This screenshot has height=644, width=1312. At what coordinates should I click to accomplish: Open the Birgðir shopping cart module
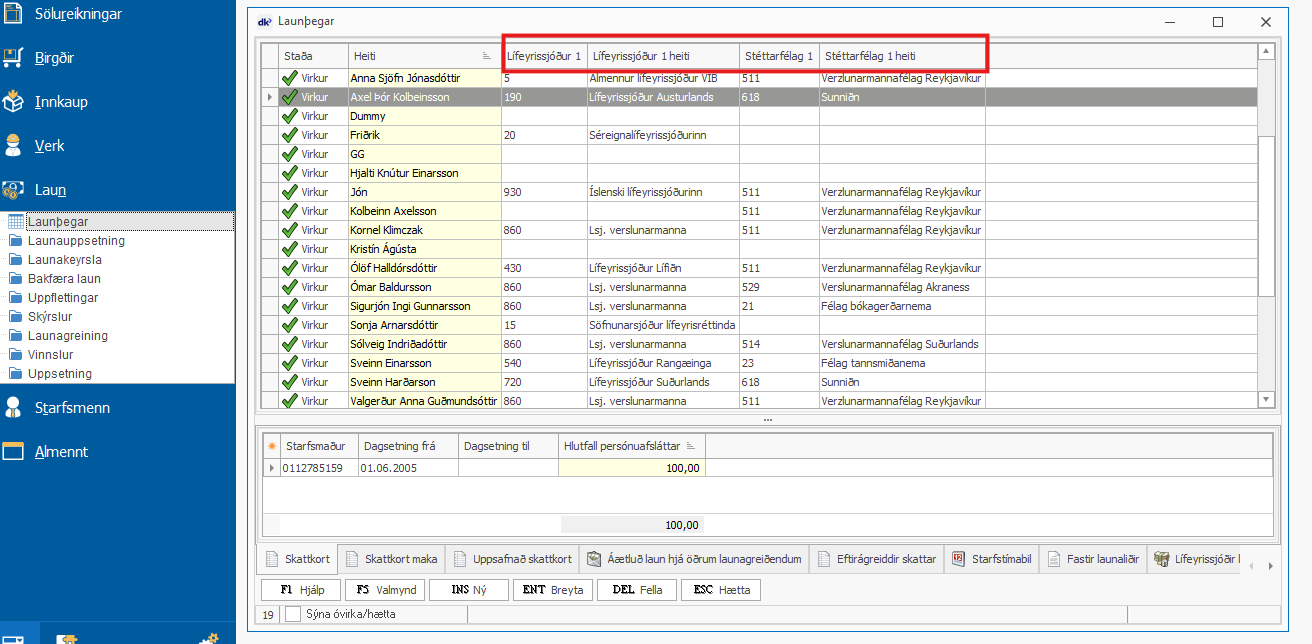click(x=13, y=58)
